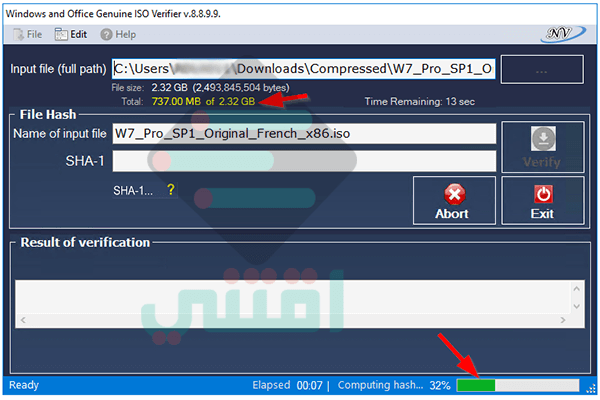Image resolution: width=600 pixels, height=400 pixels.
Task: Click the 'Computing hash... 32%' status text
Action: click(x=394, y=385)
